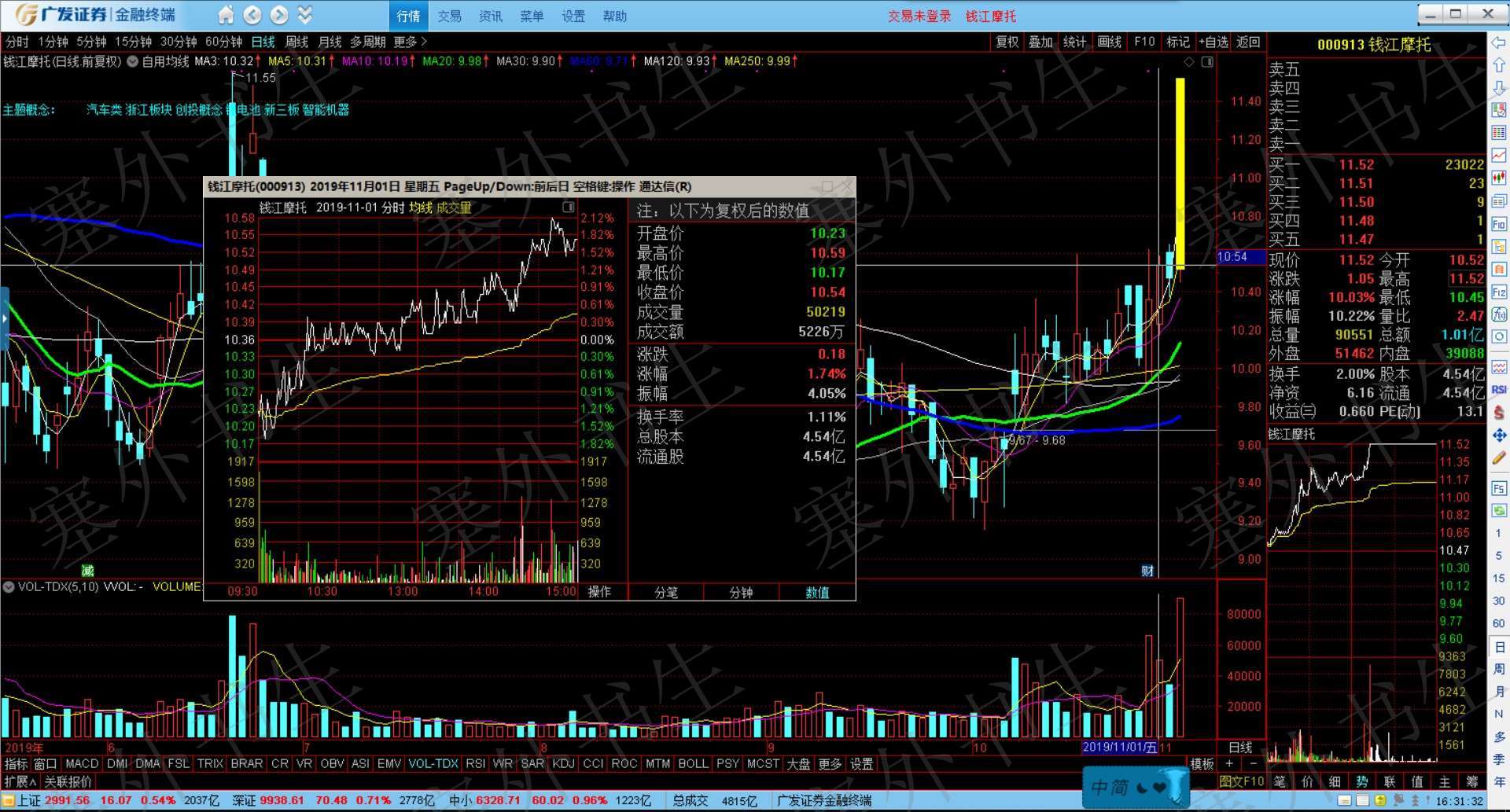Image resolution: width=1510 pixels, height=812 pixels.
Task: Click the left-arrow icon in right sidebar
Action: pyautogui.click(x=1499, y=42)
